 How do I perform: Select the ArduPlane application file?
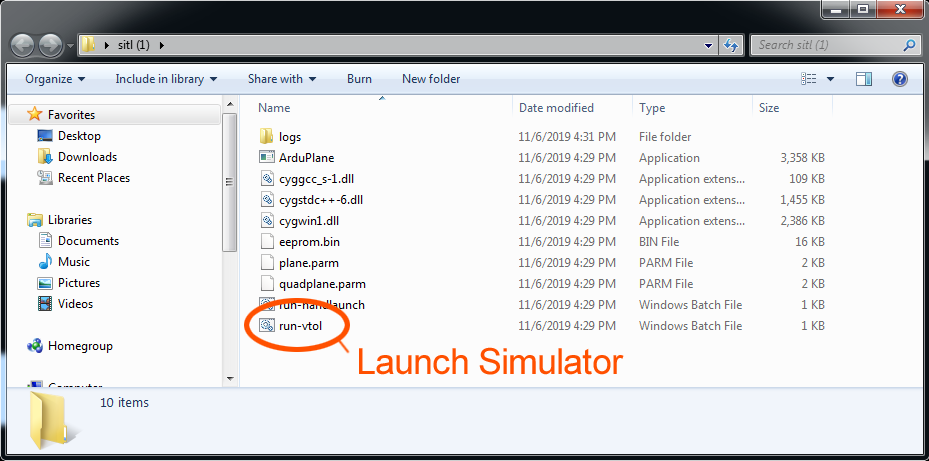point(306,158)
